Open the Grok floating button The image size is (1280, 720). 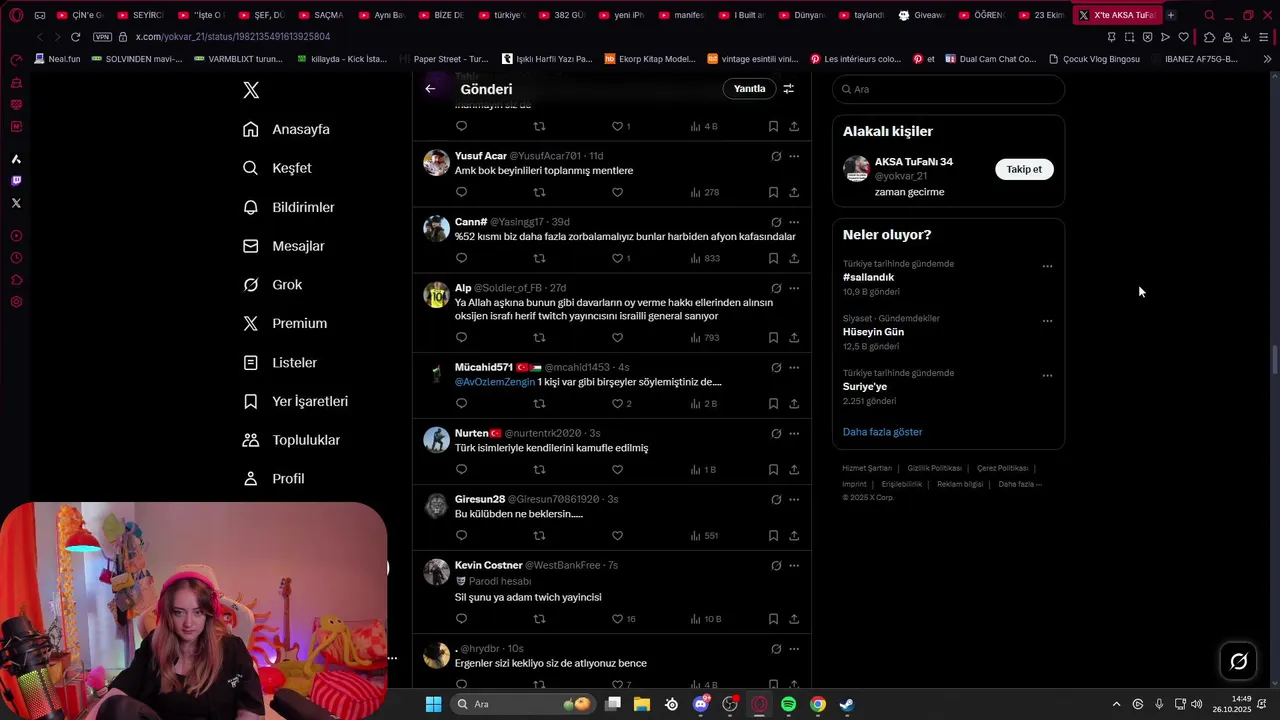[x=1238, y=661]
